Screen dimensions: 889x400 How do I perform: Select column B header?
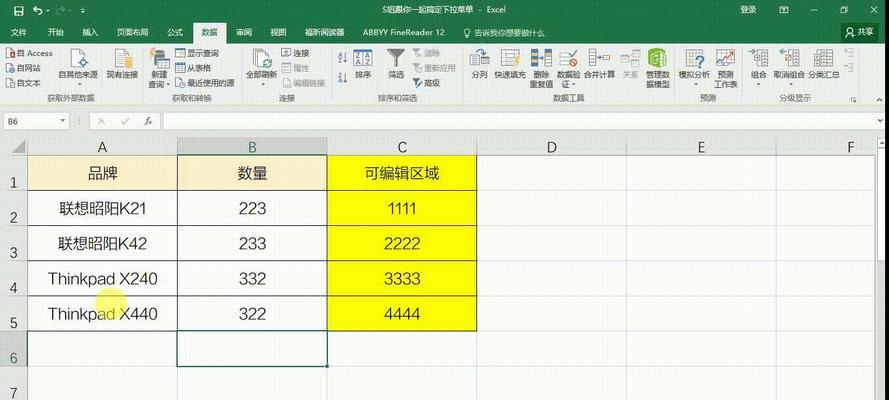point(252,147)
